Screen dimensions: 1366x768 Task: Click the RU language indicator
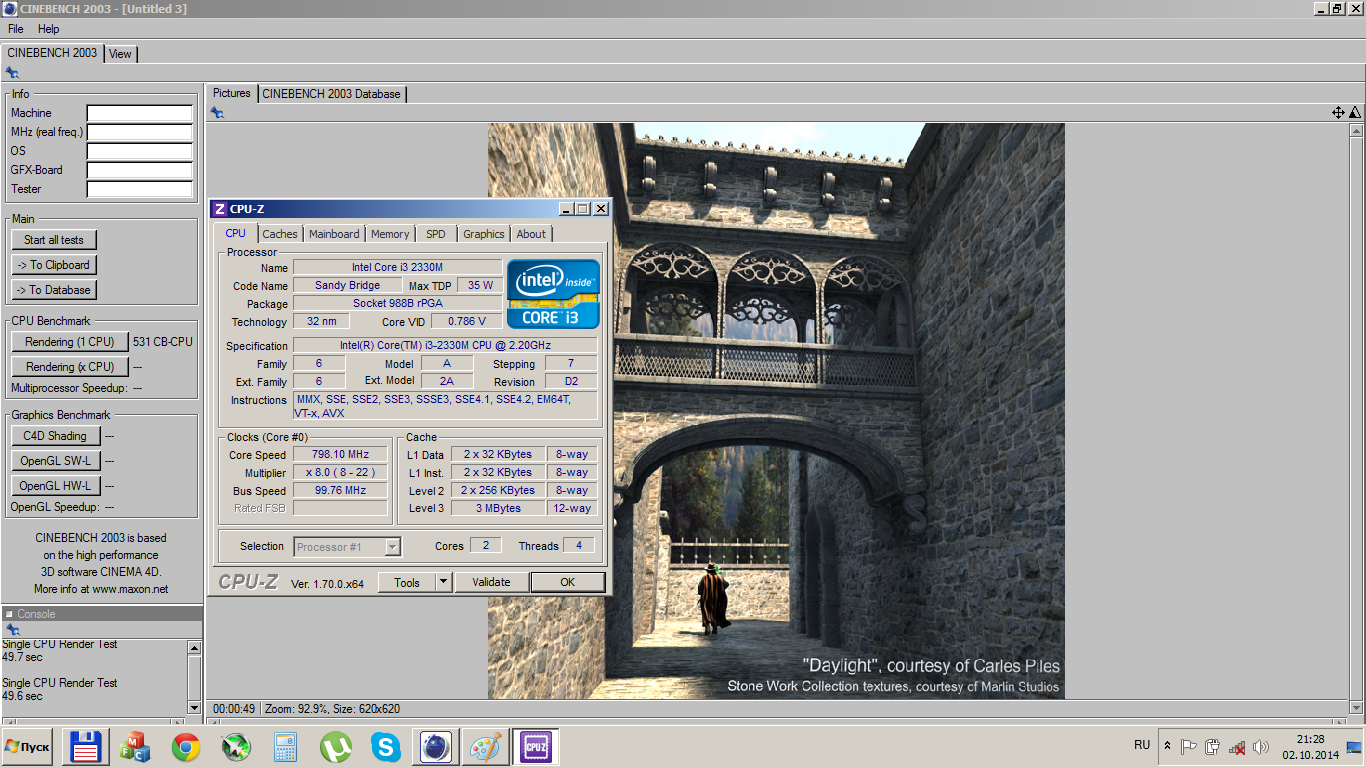[x=1142, y=745]
